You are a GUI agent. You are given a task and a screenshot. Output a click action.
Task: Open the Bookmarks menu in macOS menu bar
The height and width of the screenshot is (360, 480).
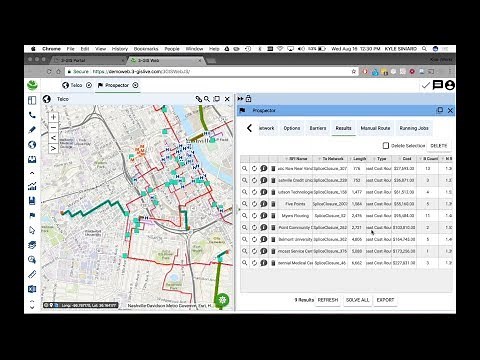pyautogui.click(x=146, y=49)
